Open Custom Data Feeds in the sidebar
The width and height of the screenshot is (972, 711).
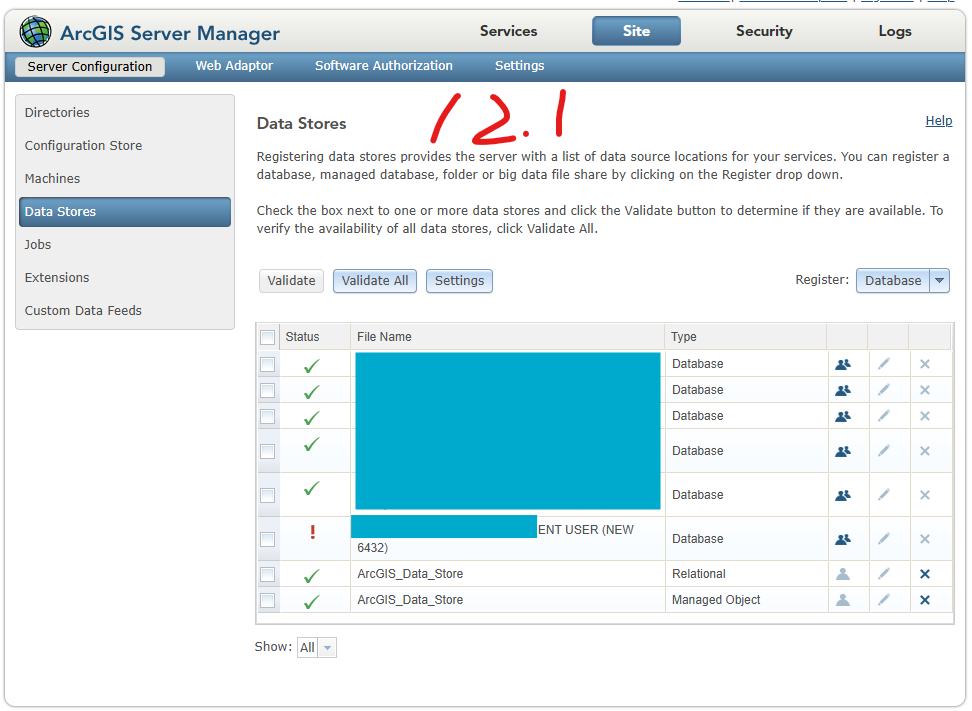(x=83, y=311)
